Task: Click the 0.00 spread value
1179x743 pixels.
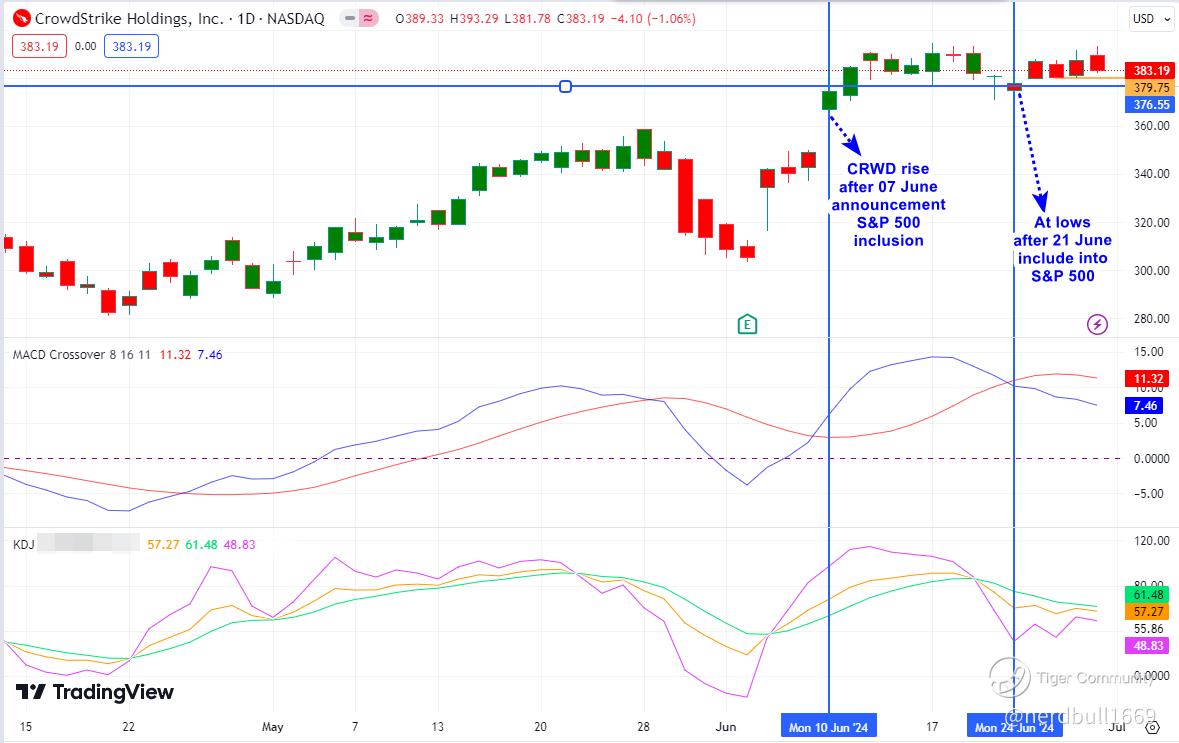Action: [86, 47]
